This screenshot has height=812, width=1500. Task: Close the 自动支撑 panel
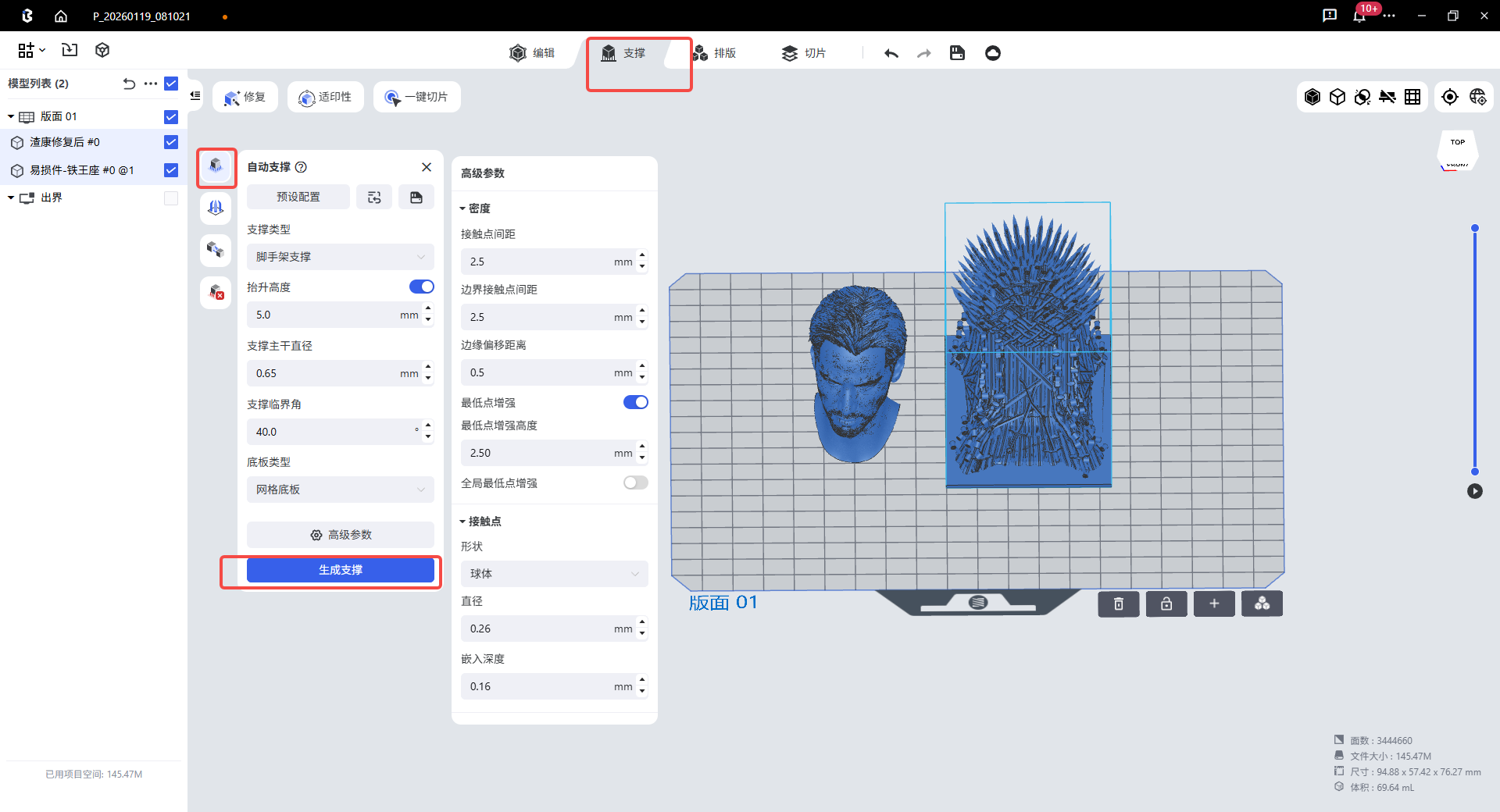pyautogui.click(x=427, y=167)
